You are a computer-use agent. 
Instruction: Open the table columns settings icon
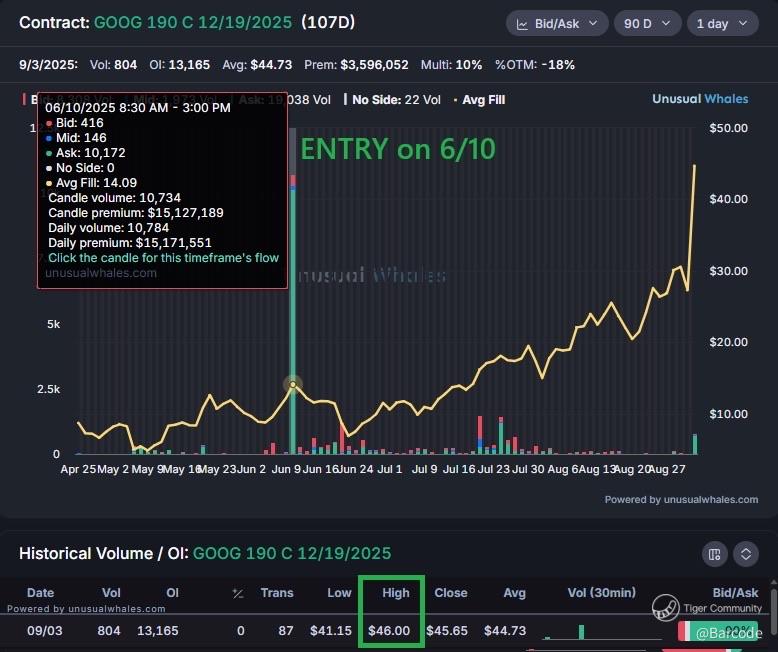(x=714, y=554)
